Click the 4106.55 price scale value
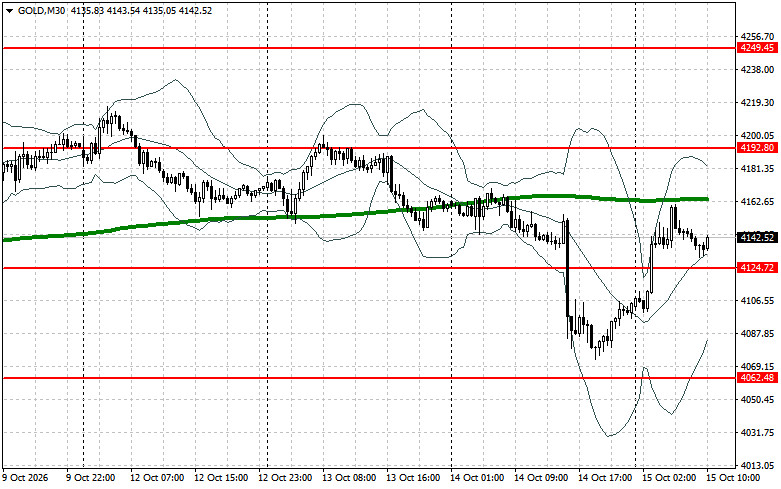Image resolution: width=781 pixels, height=489 pixels. tap(758, 301)
